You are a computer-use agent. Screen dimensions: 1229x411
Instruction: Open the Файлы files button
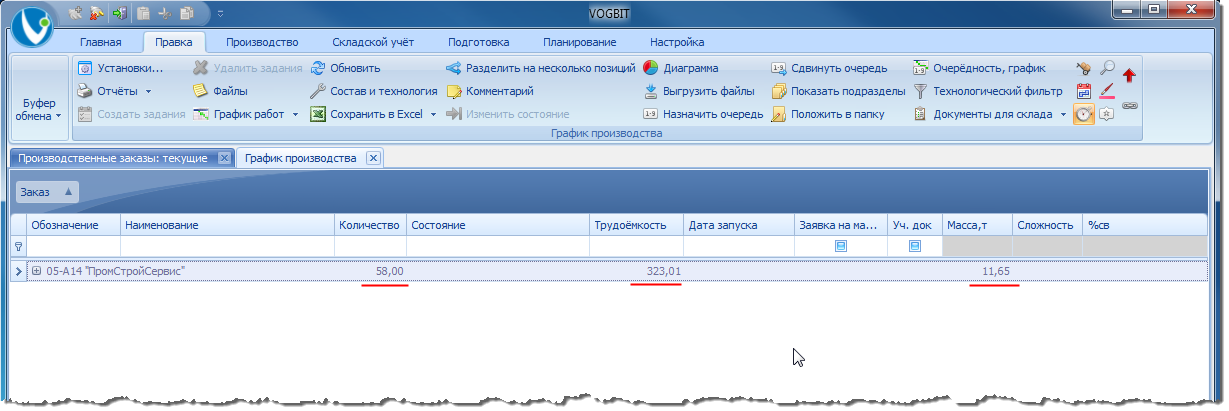[220, 91]
